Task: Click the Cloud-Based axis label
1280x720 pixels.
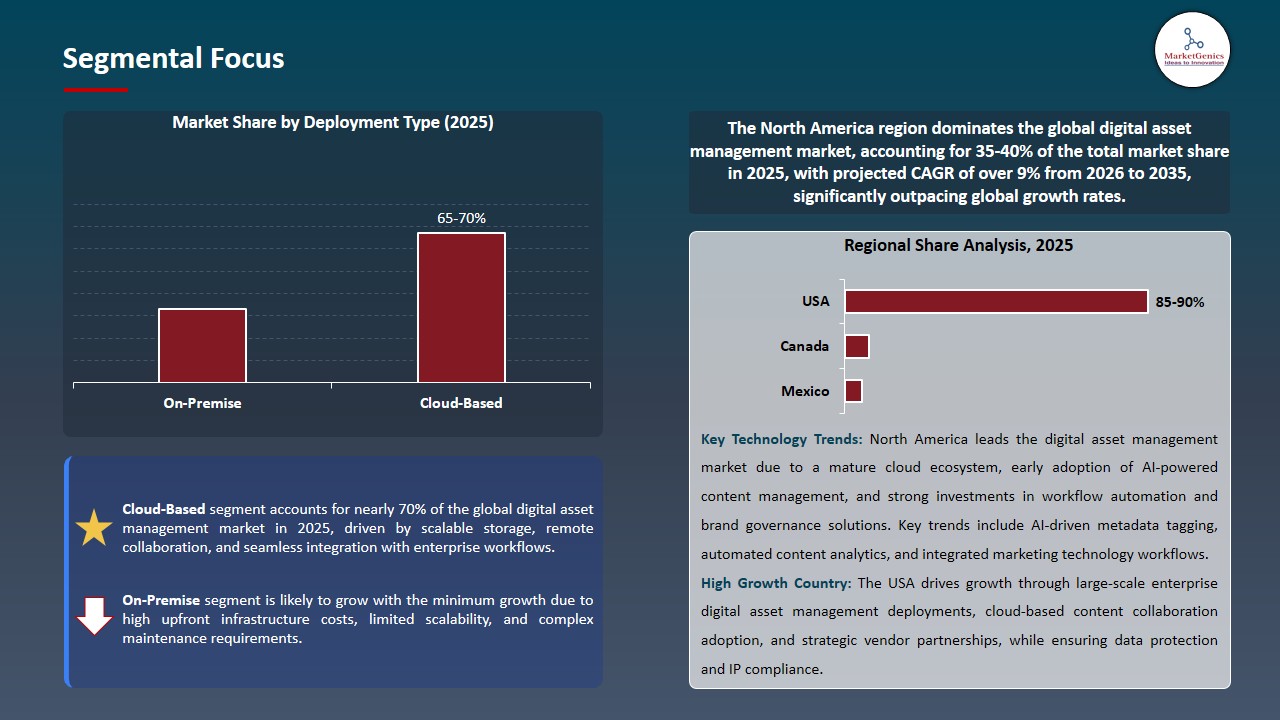Action: [461, 403]
